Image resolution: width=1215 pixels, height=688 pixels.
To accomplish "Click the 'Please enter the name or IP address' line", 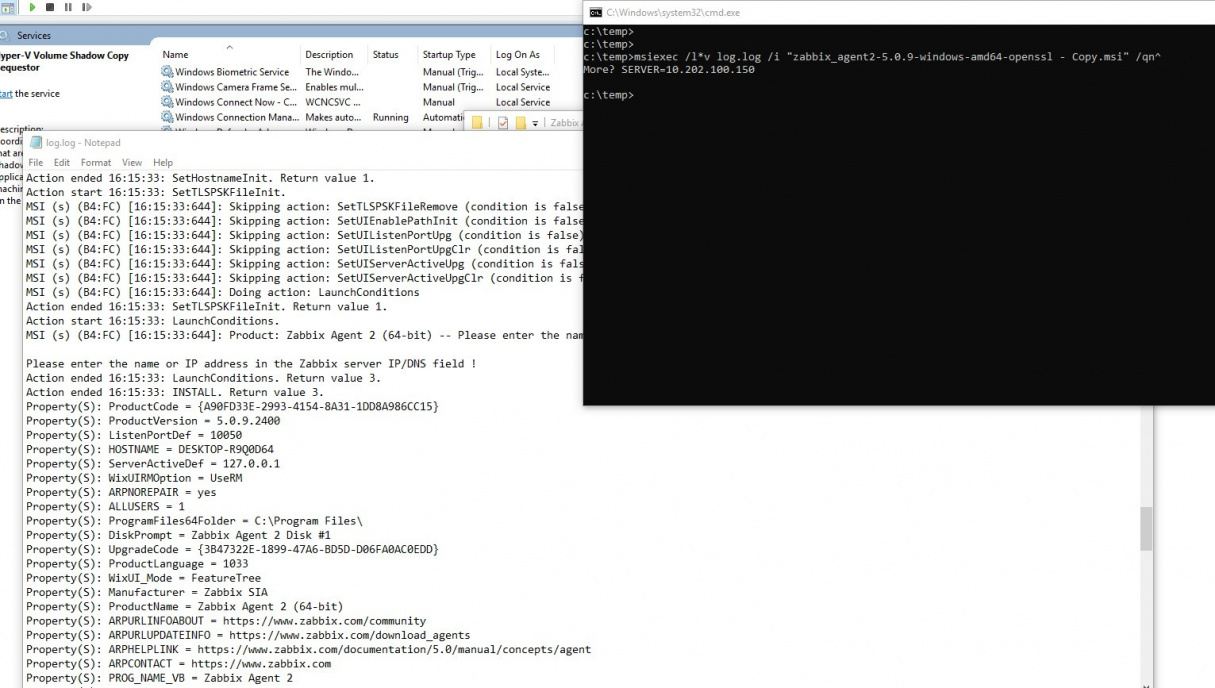I will tap(251, 364).
